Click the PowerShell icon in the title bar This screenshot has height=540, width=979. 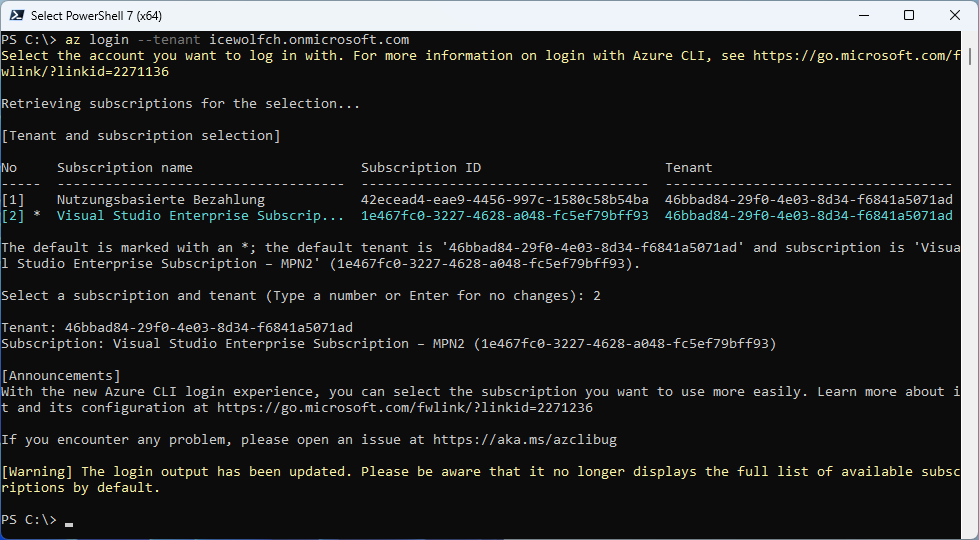(x=16, y=15)
